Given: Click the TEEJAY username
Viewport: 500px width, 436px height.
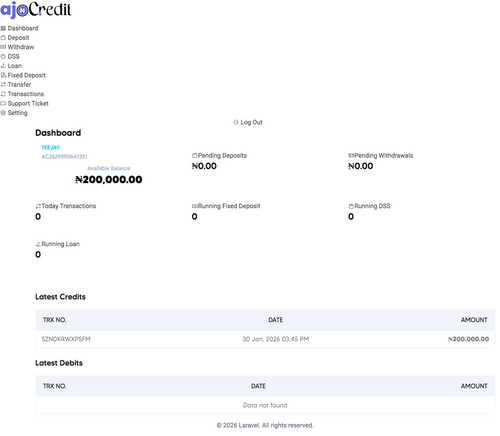Looking at the screenshot, I should pyautogui.click(x=51, y=147).
